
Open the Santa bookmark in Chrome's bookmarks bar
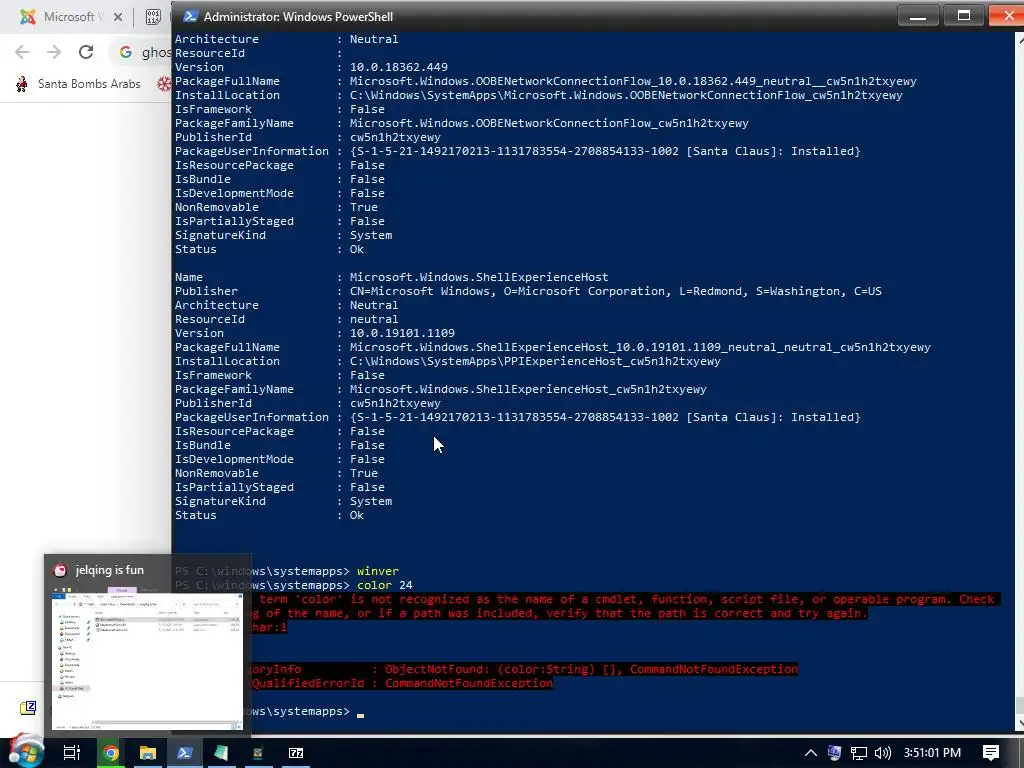click(x=78, y=84)
